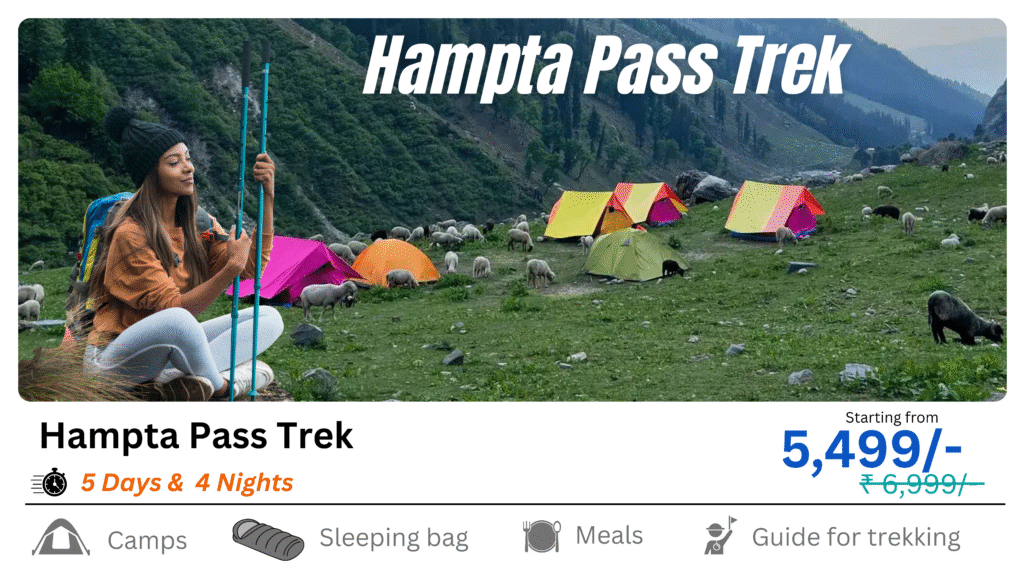This screenshot has height=576, width=1024.
Task: Click the Camps label
Action: point(147,540)
